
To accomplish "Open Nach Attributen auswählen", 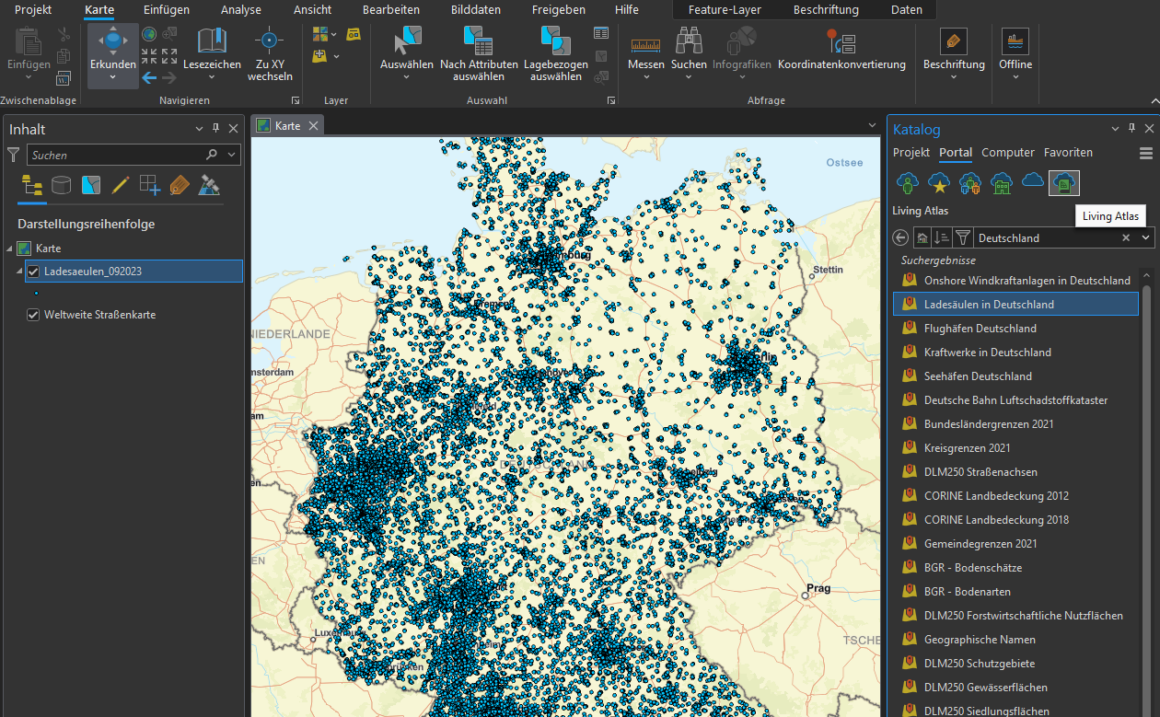I will tap(479, 53).
